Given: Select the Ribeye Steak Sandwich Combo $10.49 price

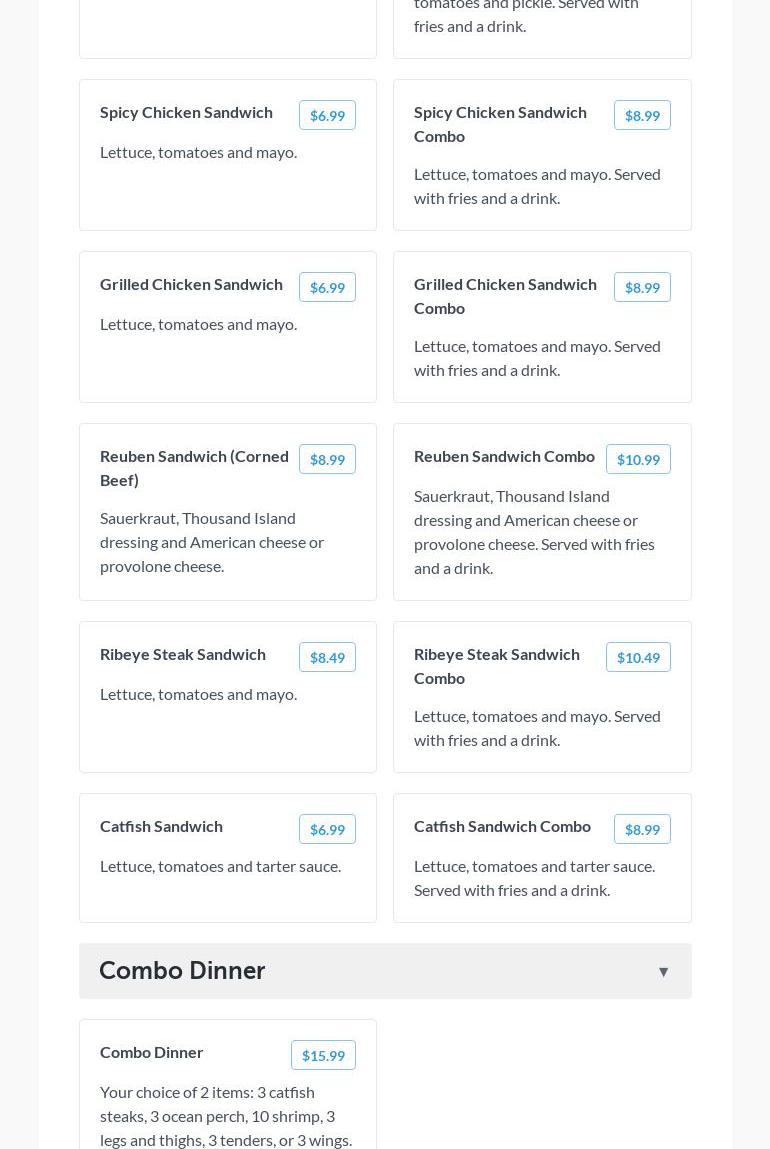Looking at the screenshot, I should click(x=638, y=657).
